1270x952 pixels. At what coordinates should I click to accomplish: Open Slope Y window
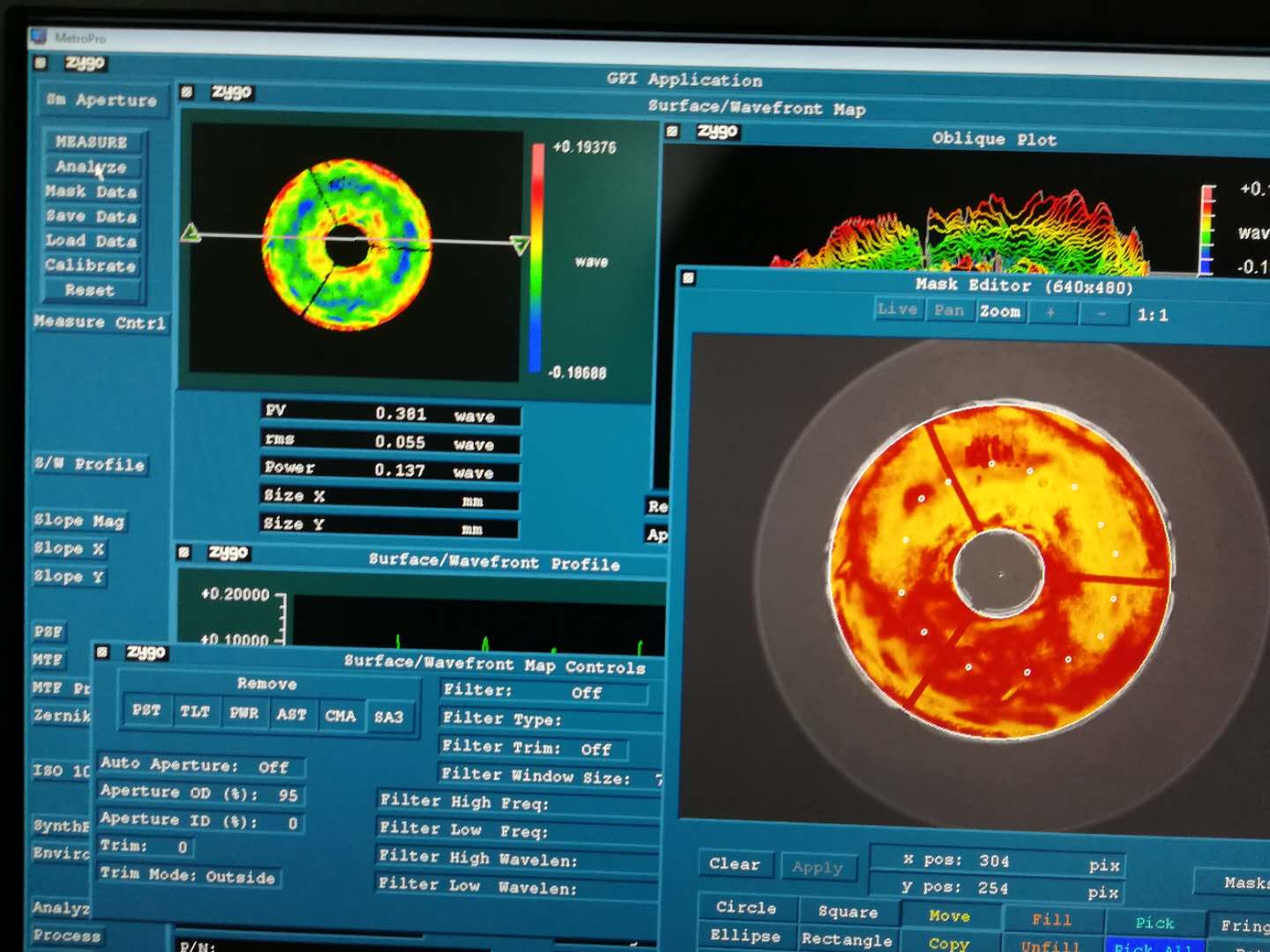69,576
